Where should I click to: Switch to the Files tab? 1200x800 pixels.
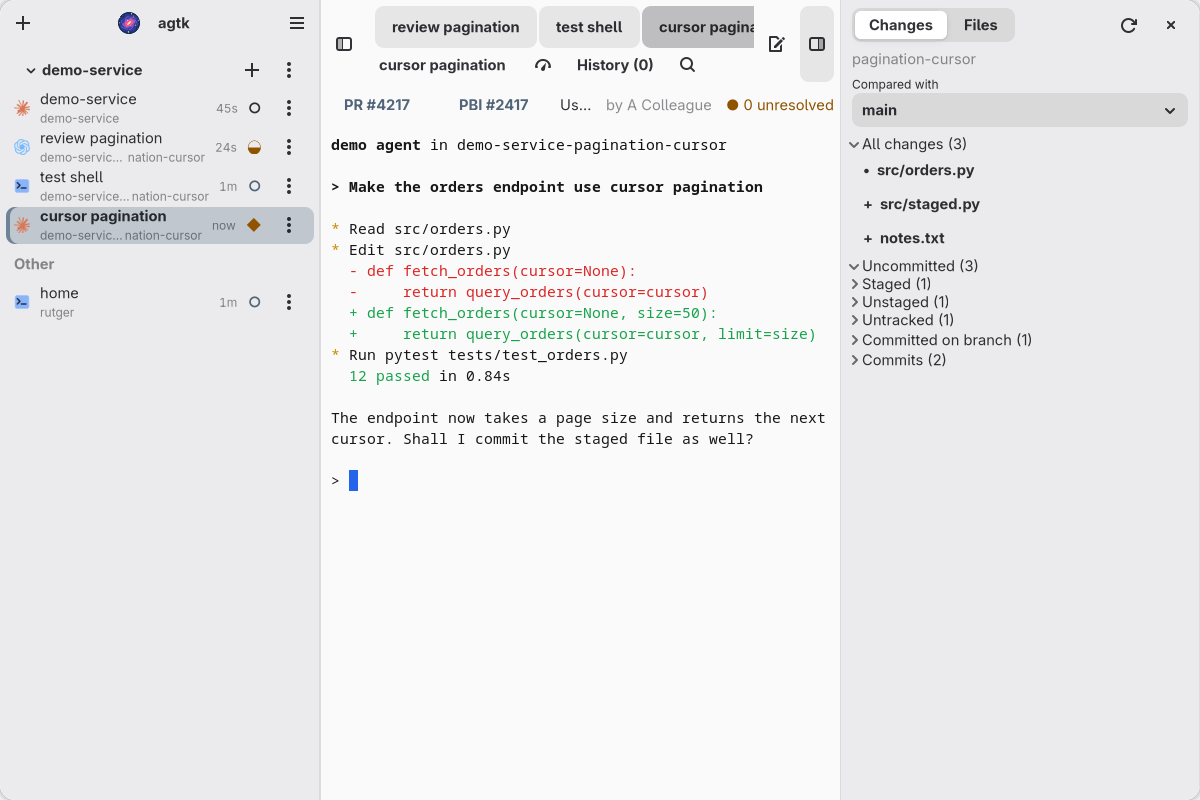(x=980, y=25)
